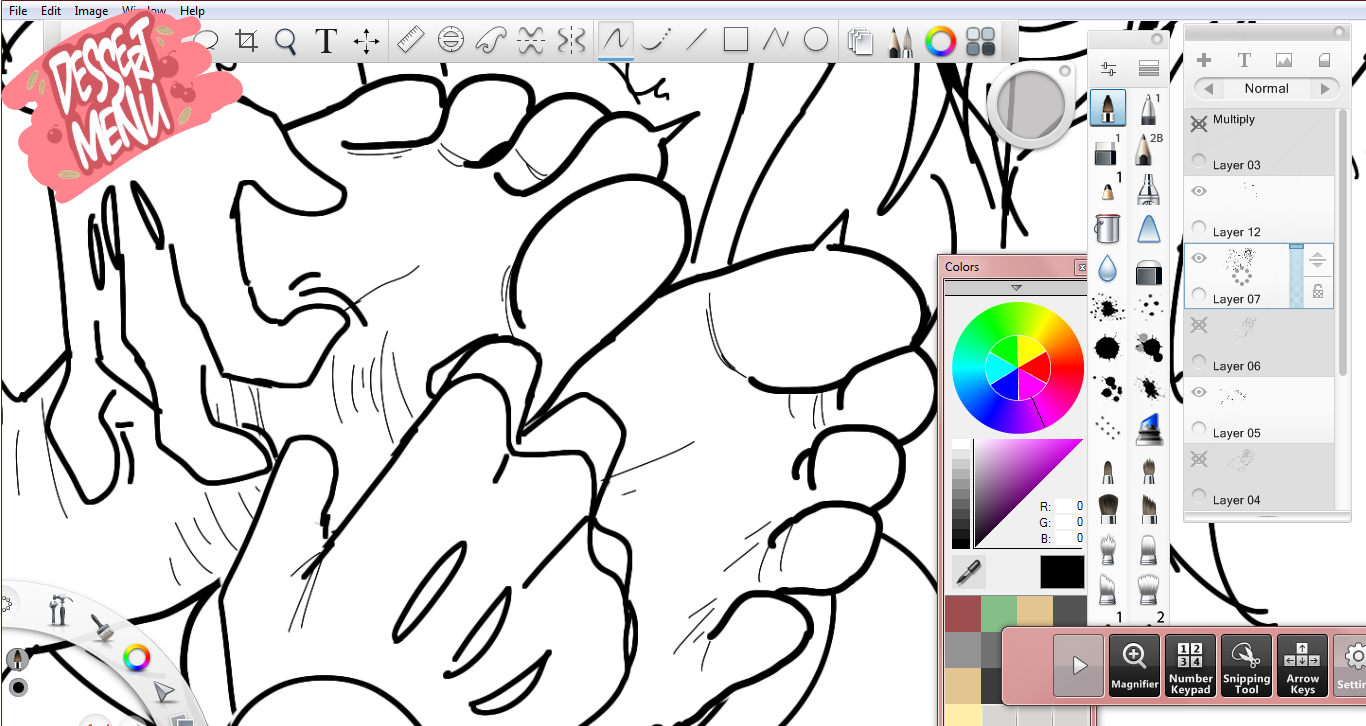Select the Polyline draw style

coord(776,40)
